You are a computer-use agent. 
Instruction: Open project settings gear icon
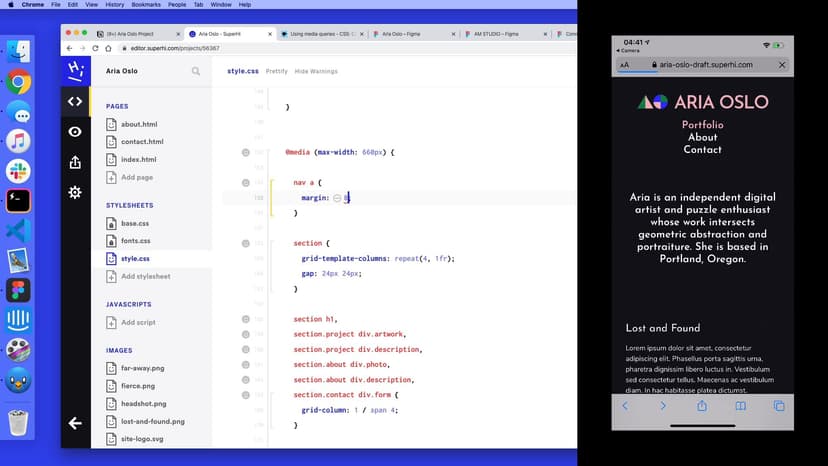75,192
